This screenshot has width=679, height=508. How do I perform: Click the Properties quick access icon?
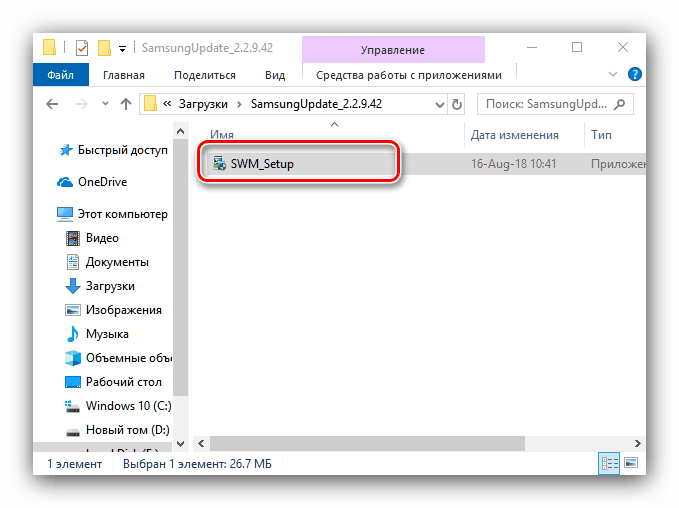[81, 48]
